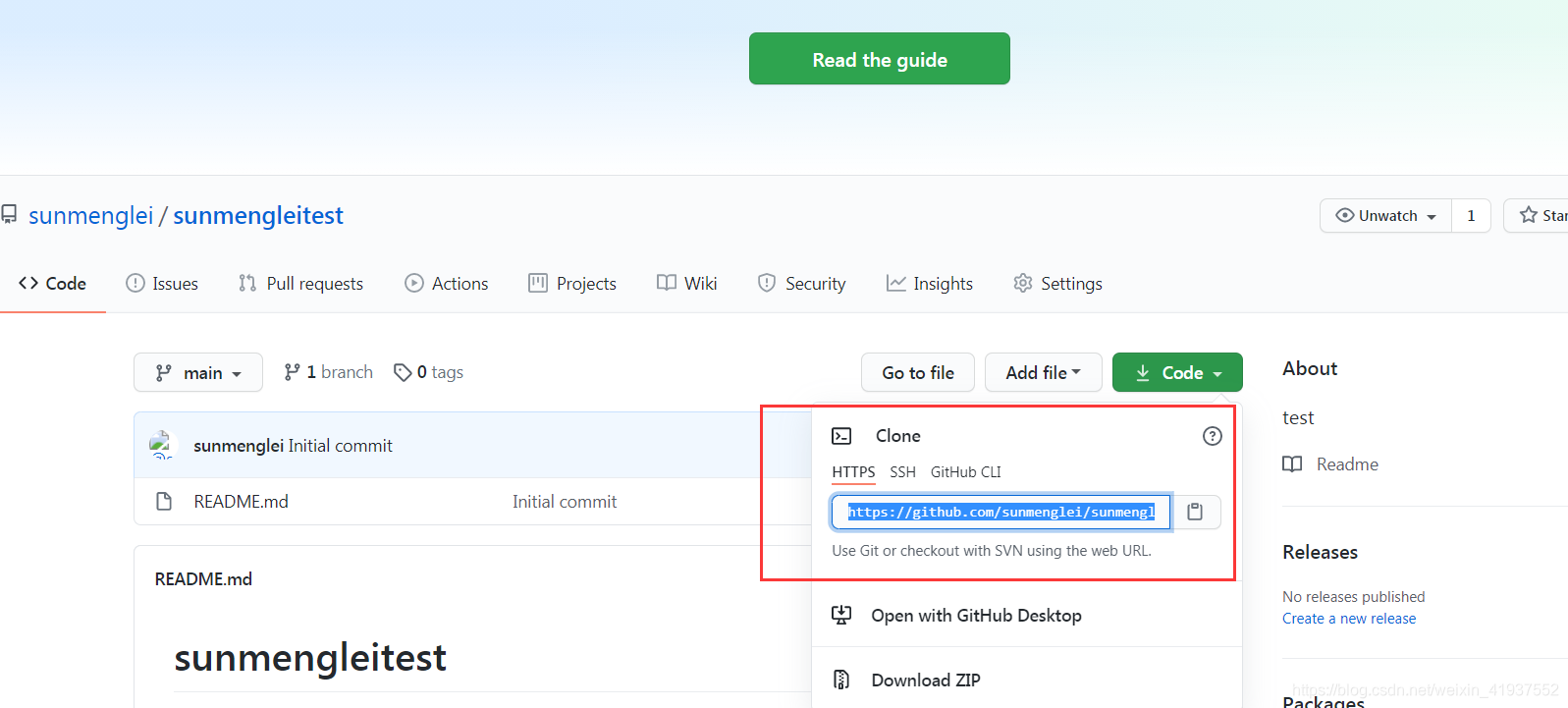Switch to the Issues tab

pyautogui.click(x=162, y=283)
